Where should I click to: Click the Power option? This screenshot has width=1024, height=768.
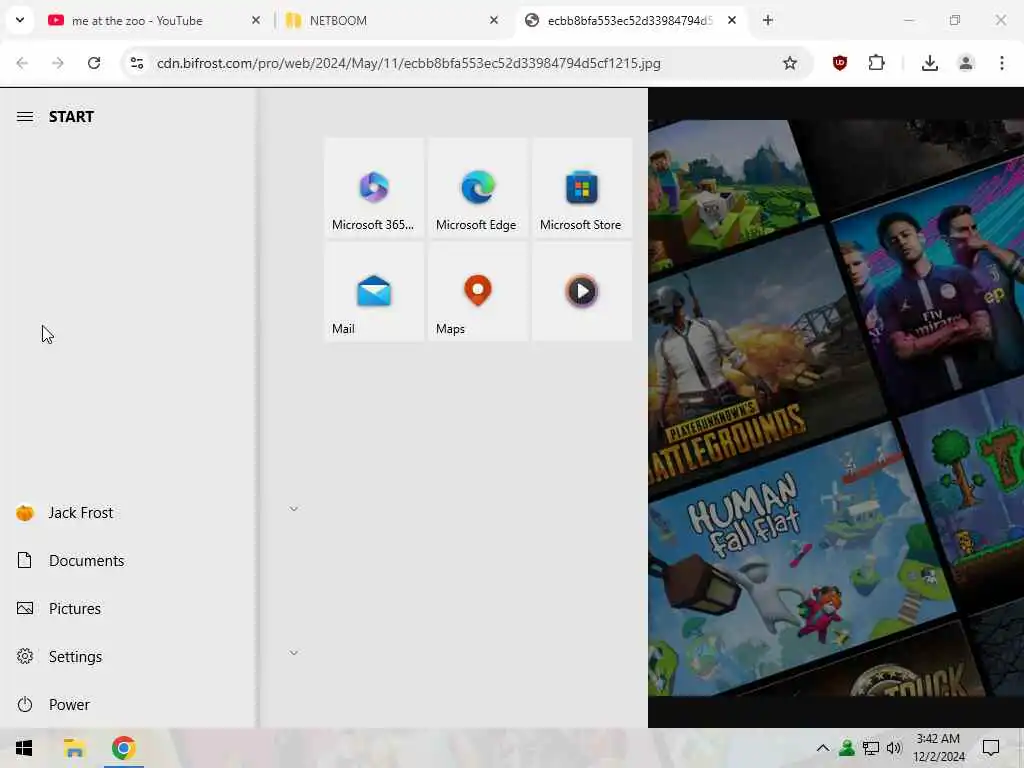(127, 705)
